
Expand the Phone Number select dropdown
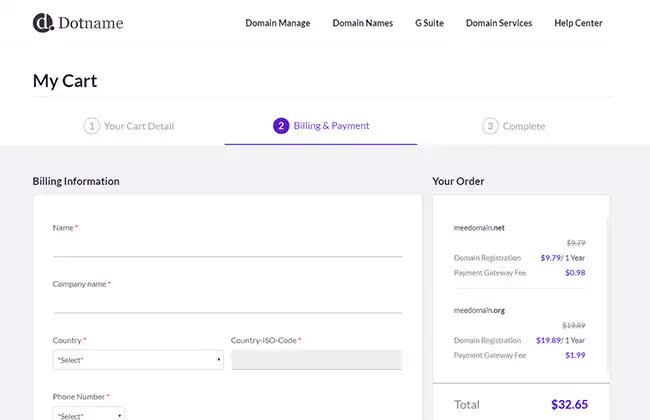[89, 413]
